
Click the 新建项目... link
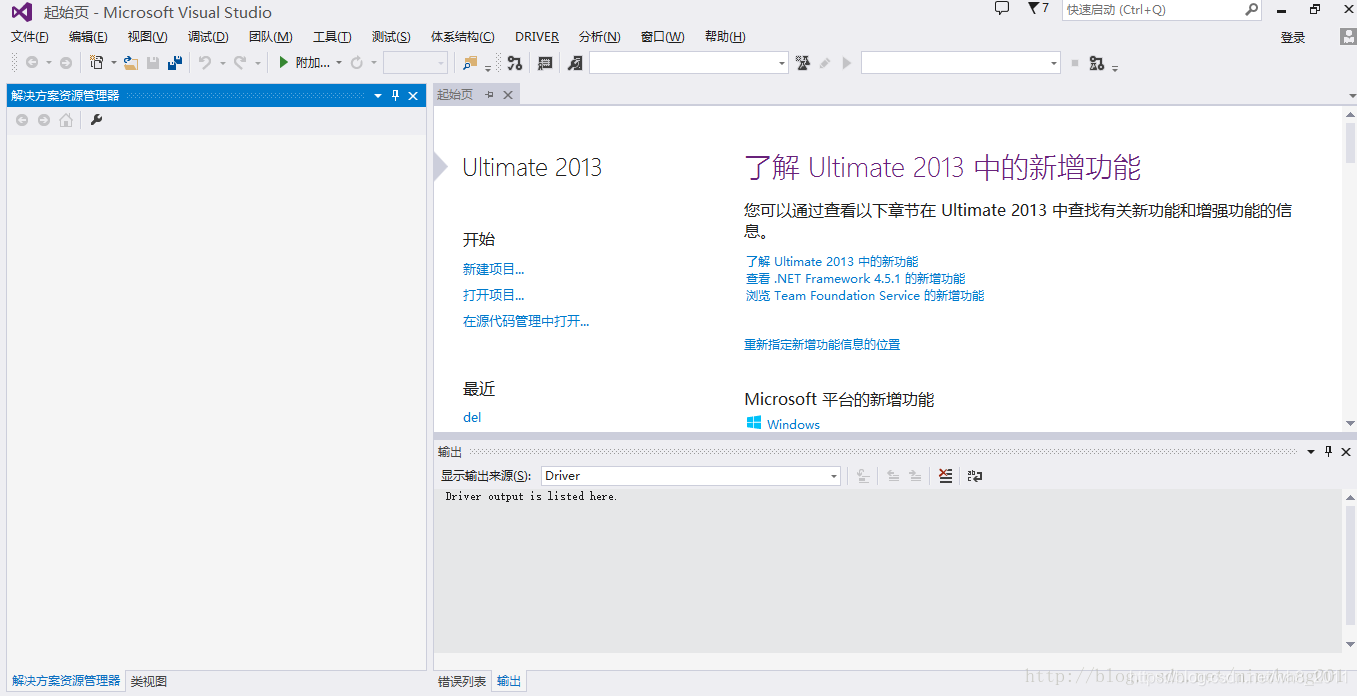[x=493, y=269]
